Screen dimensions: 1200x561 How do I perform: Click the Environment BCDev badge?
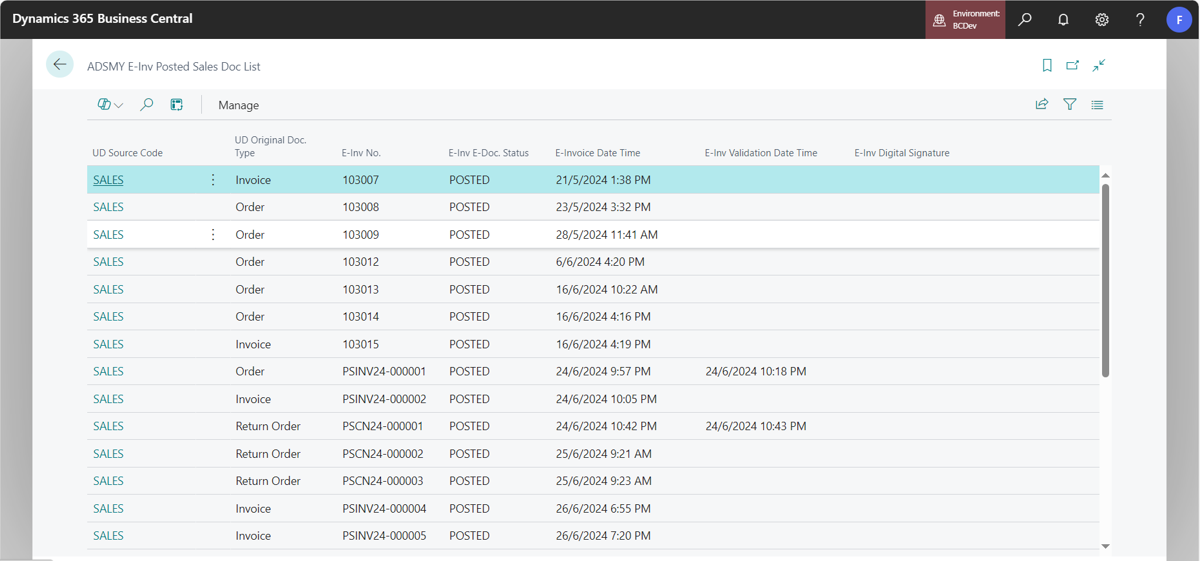coord(966,19)
